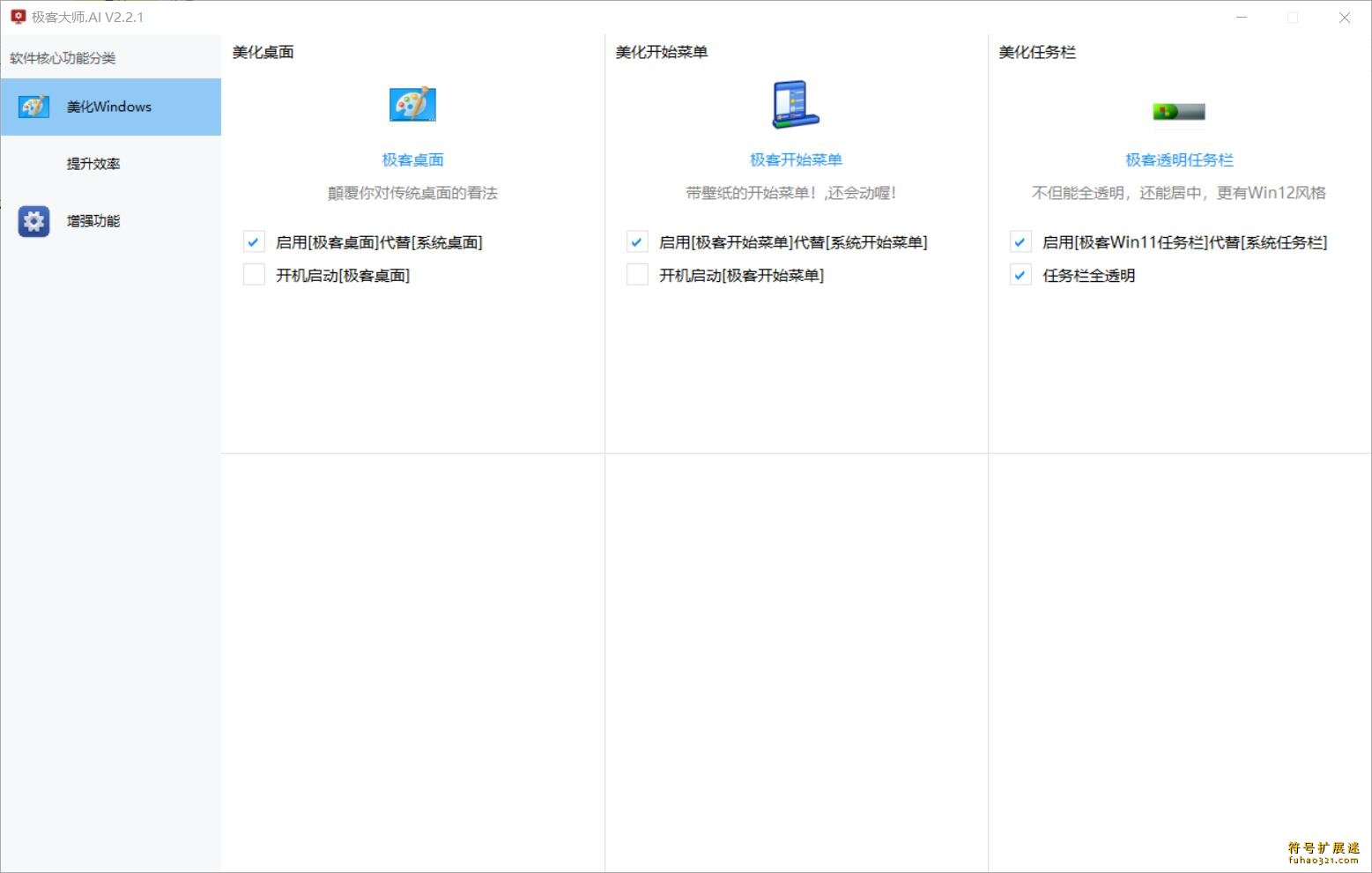
Task: Click the 极客透明任务栏 taskbar icon
Action: click(1178, 112)
